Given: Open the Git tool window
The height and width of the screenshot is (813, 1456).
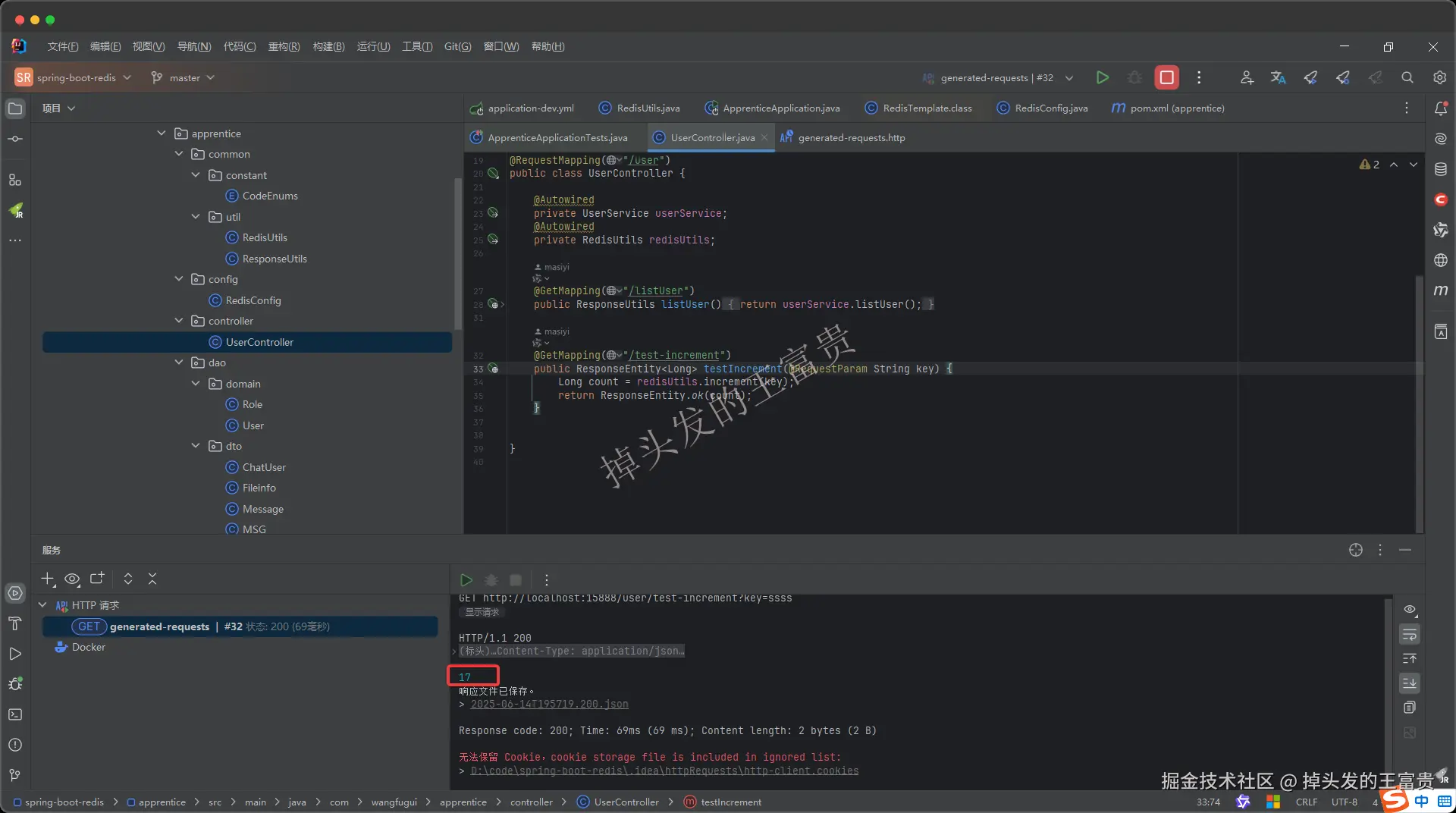Looking at the screenshot, I should (15, 775).
